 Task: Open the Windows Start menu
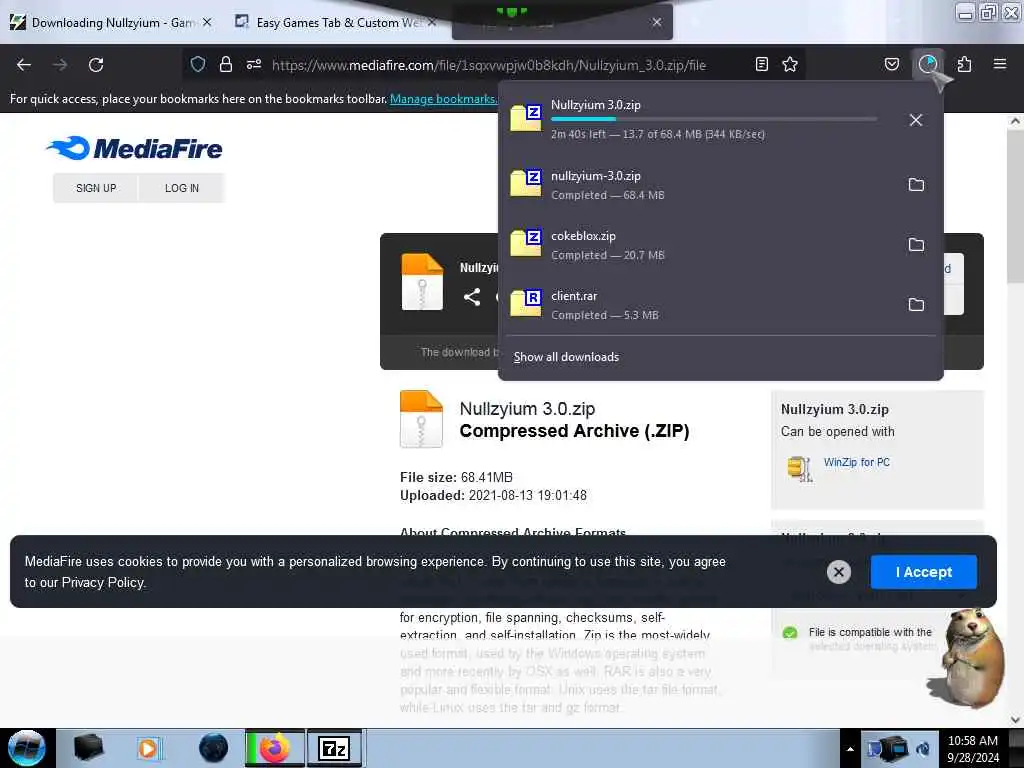pos(26,748)
